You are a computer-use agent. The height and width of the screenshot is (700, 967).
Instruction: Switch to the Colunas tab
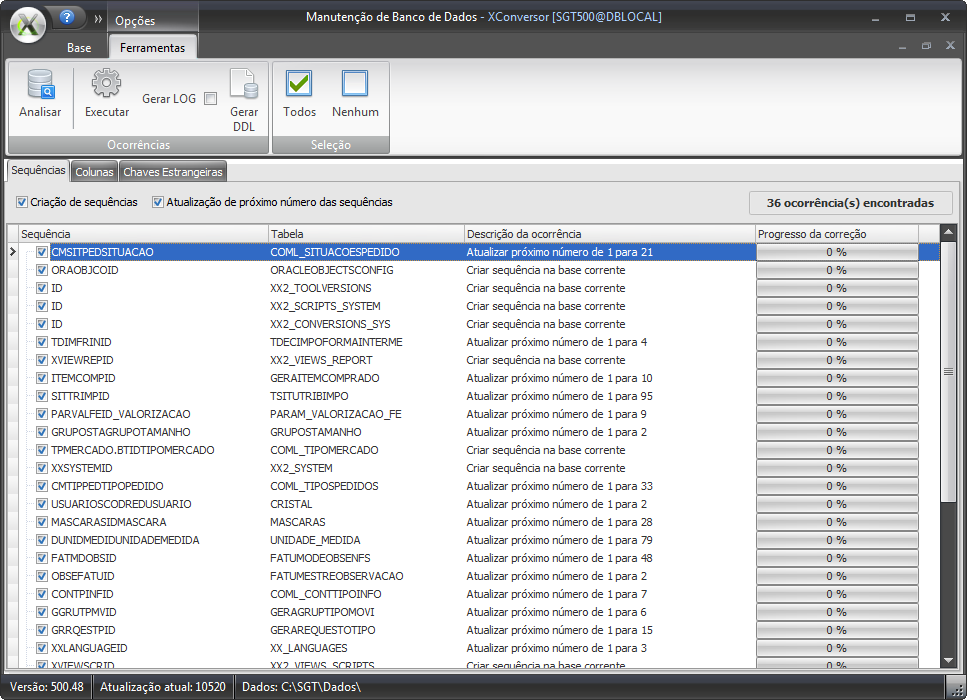(94, 172)
